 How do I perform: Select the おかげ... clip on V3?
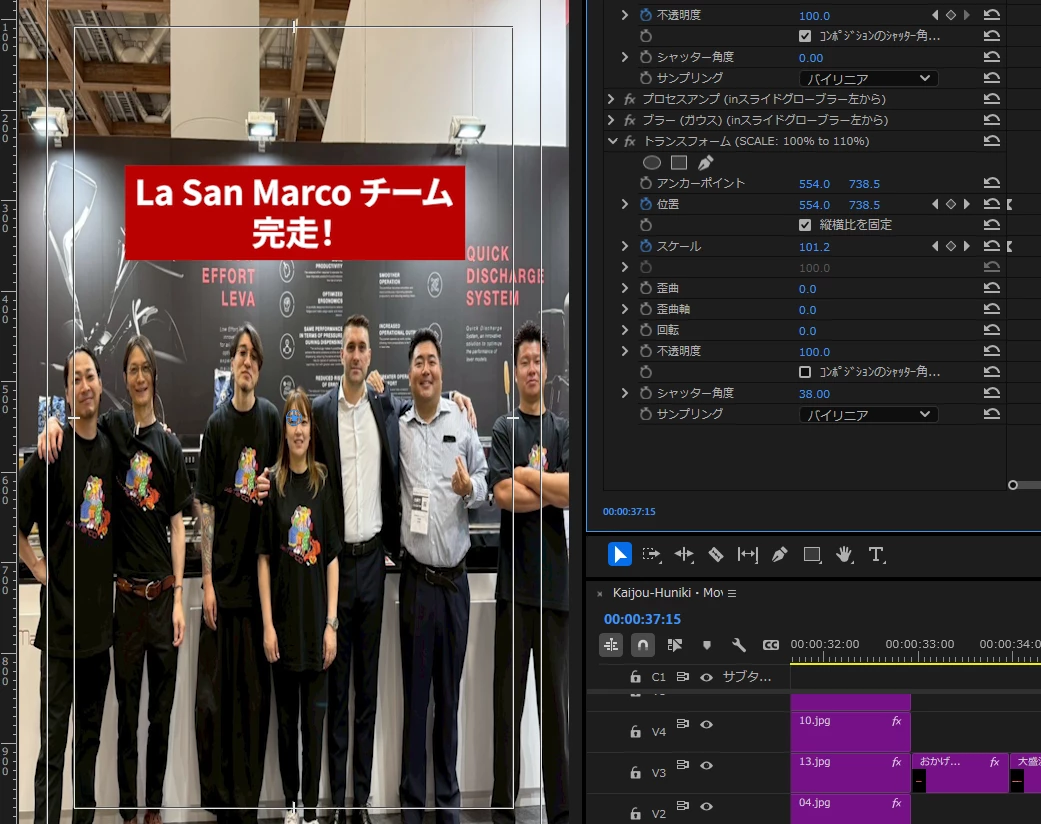click(960, 772)
